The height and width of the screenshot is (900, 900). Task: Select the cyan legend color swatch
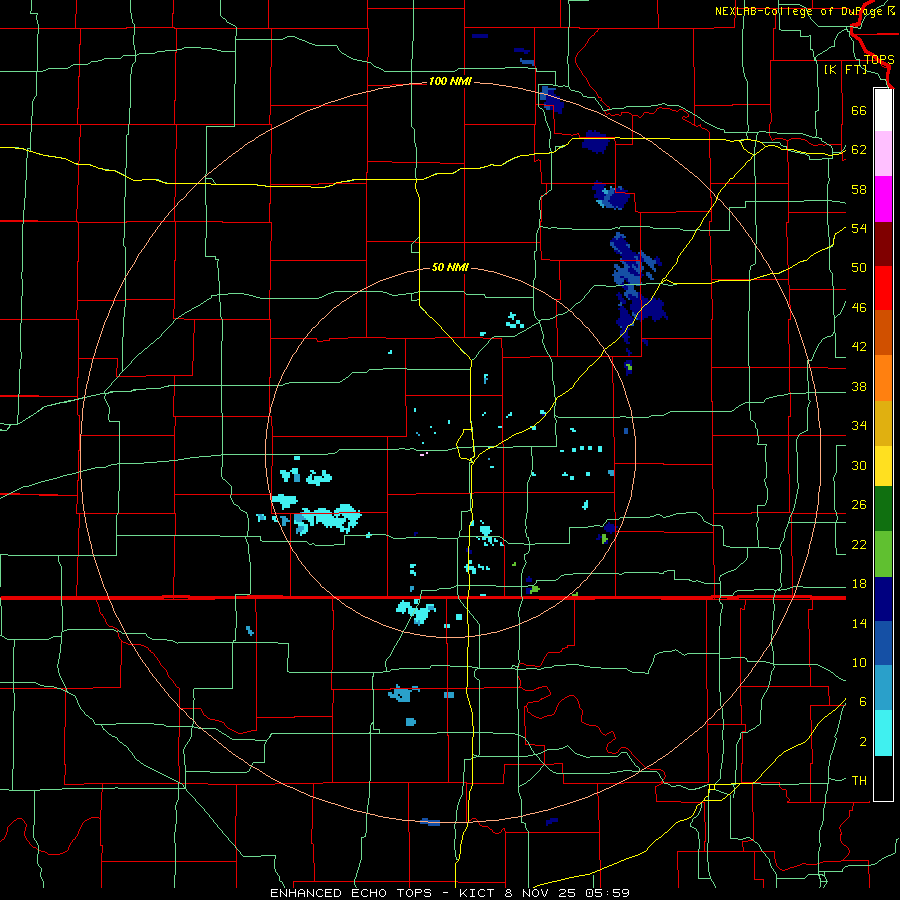(x=883, y=733)
